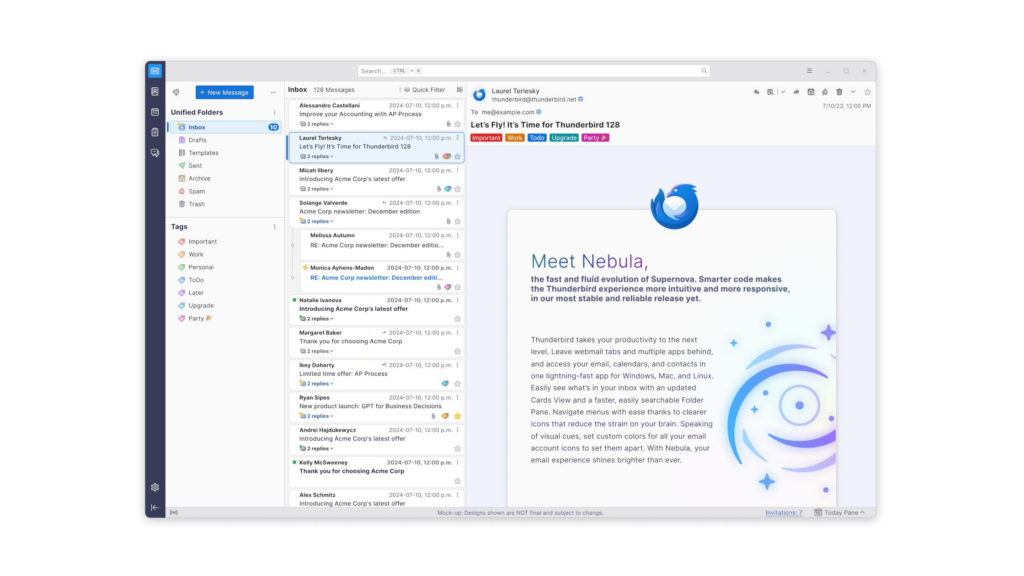Switch to the Calendar space

(155, 112)
